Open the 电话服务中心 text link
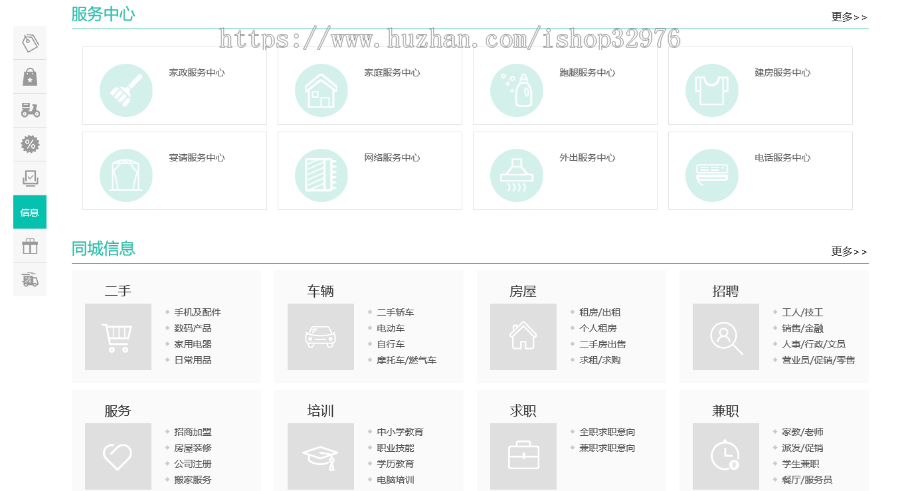The width and height of the screenshot is (900, 491). coord(782,157)
